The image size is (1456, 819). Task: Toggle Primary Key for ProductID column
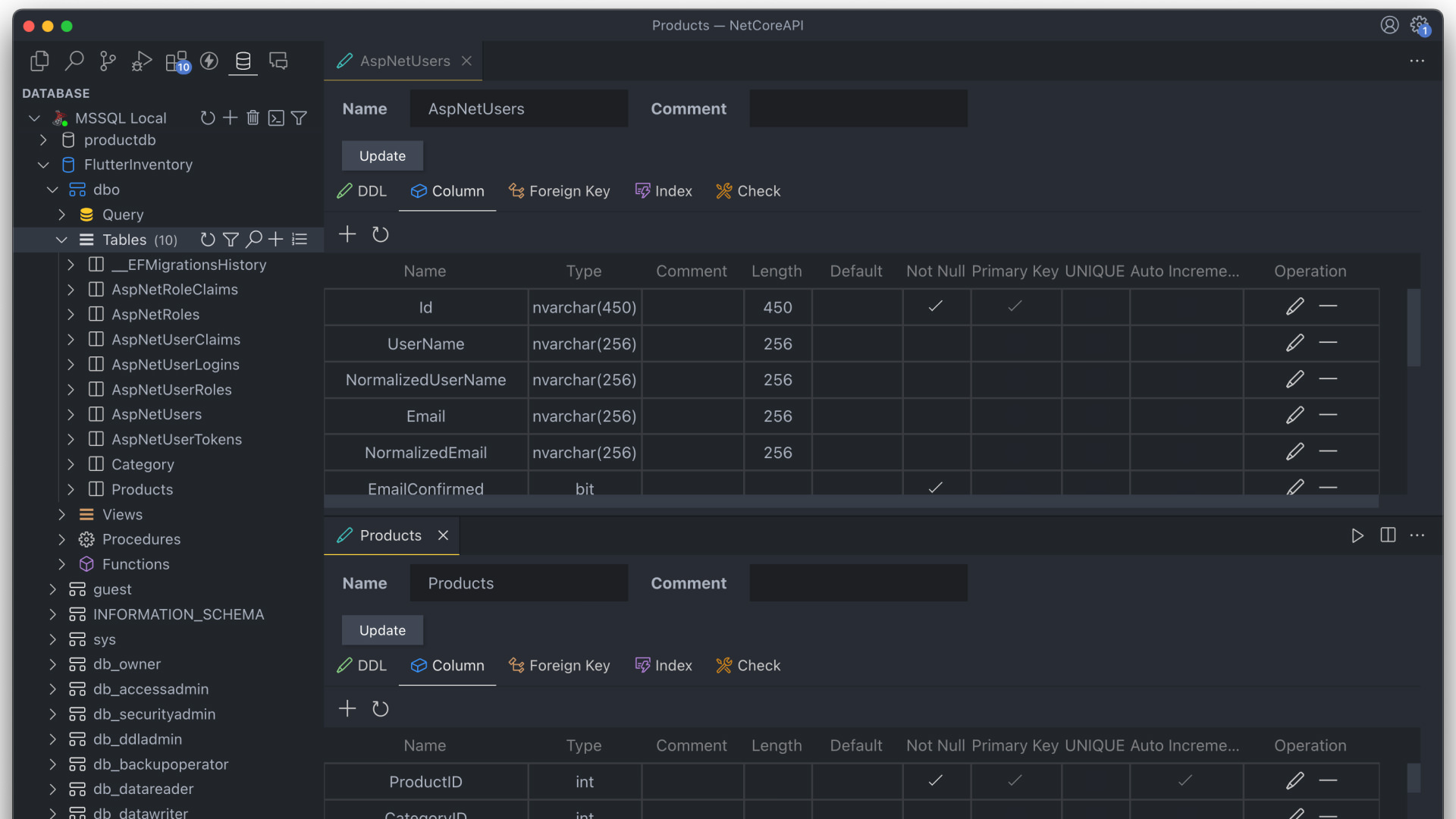[1013, 781]
